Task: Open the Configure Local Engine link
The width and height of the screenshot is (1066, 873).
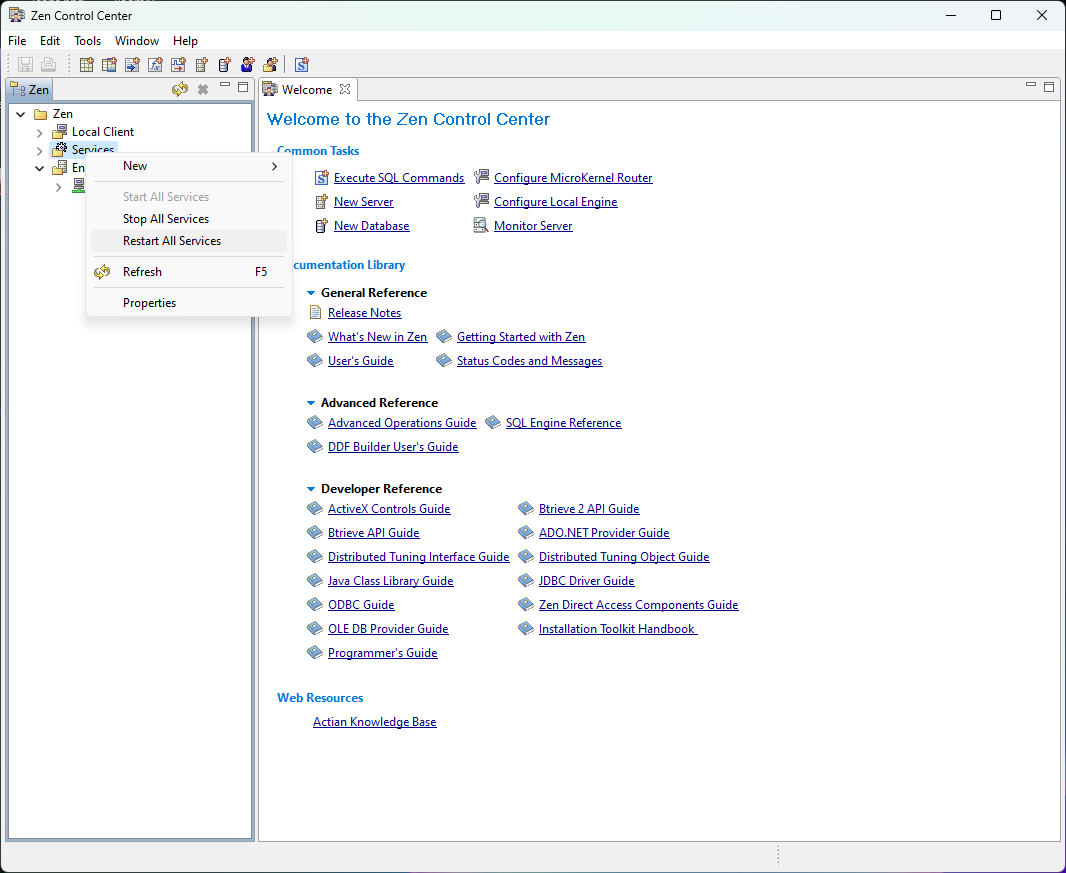Action: pyautogui.click(x=555, y=202)
